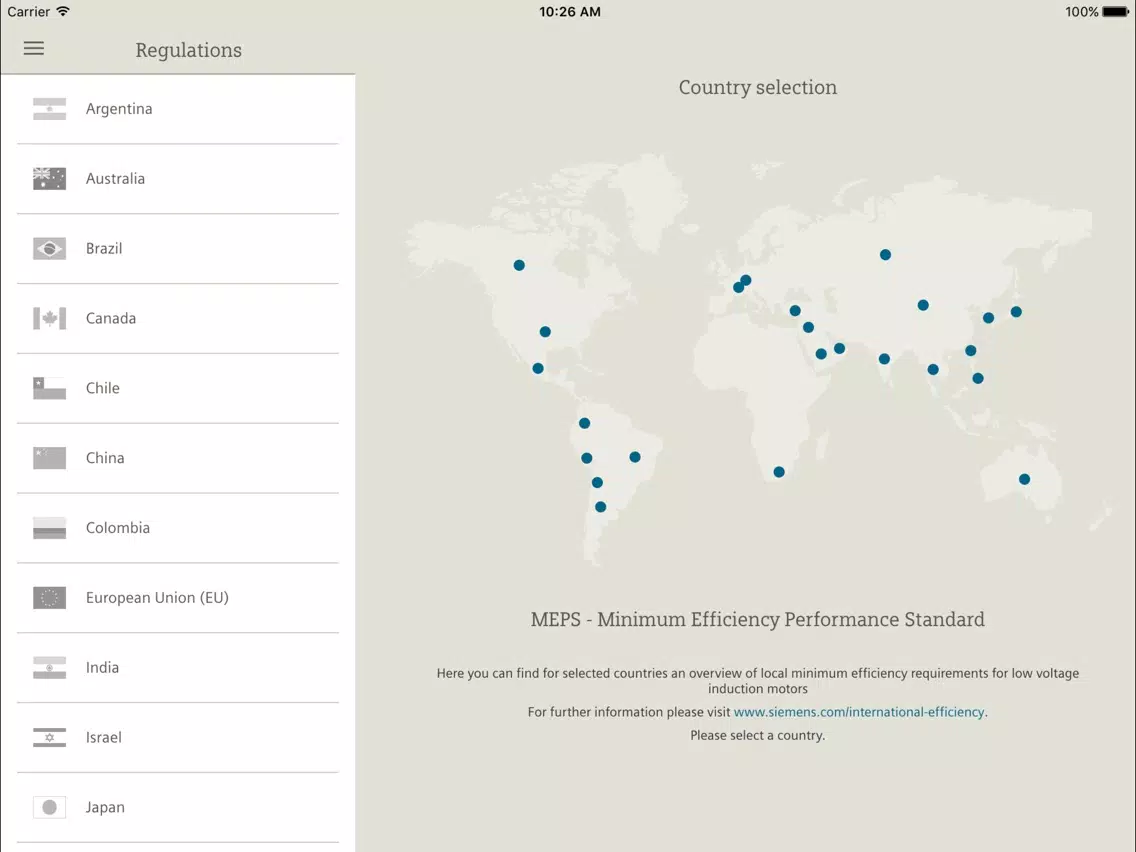Click the MEPS Minimum Efficiency Performance Standard heading
1136x852 pixels.
point(758,619)
